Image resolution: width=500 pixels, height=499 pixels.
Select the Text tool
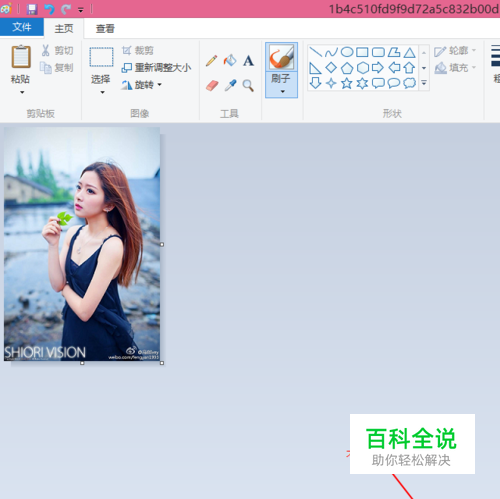click(248, 61)
